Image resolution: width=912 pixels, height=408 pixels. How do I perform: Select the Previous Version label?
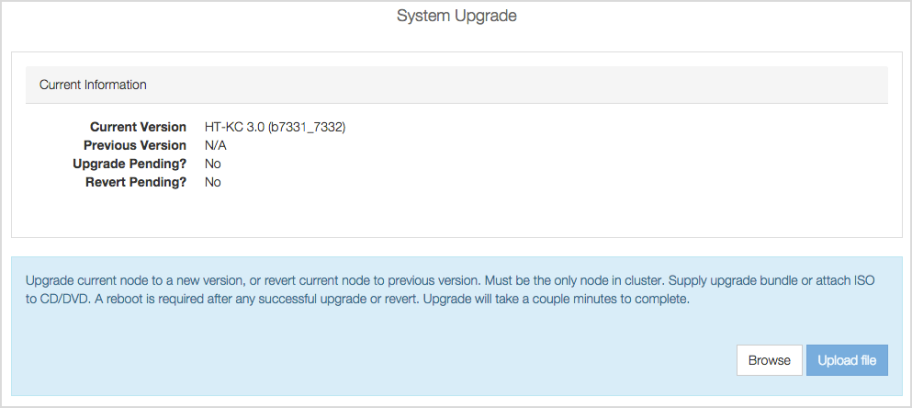135,146
